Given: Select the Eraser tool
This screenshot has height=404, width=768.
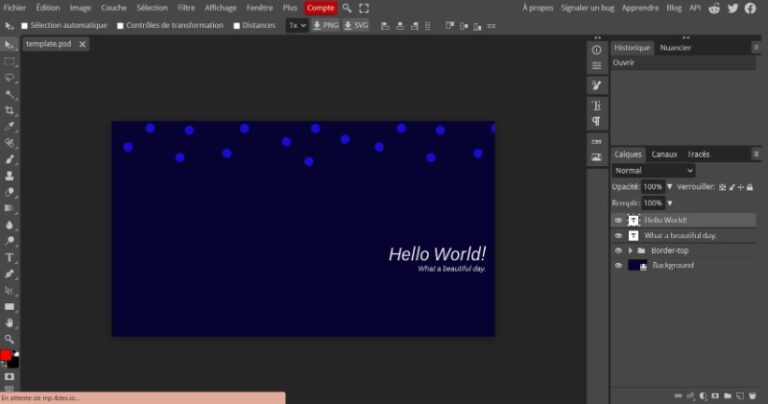Looking at the screenshot, I should [9, 192].
